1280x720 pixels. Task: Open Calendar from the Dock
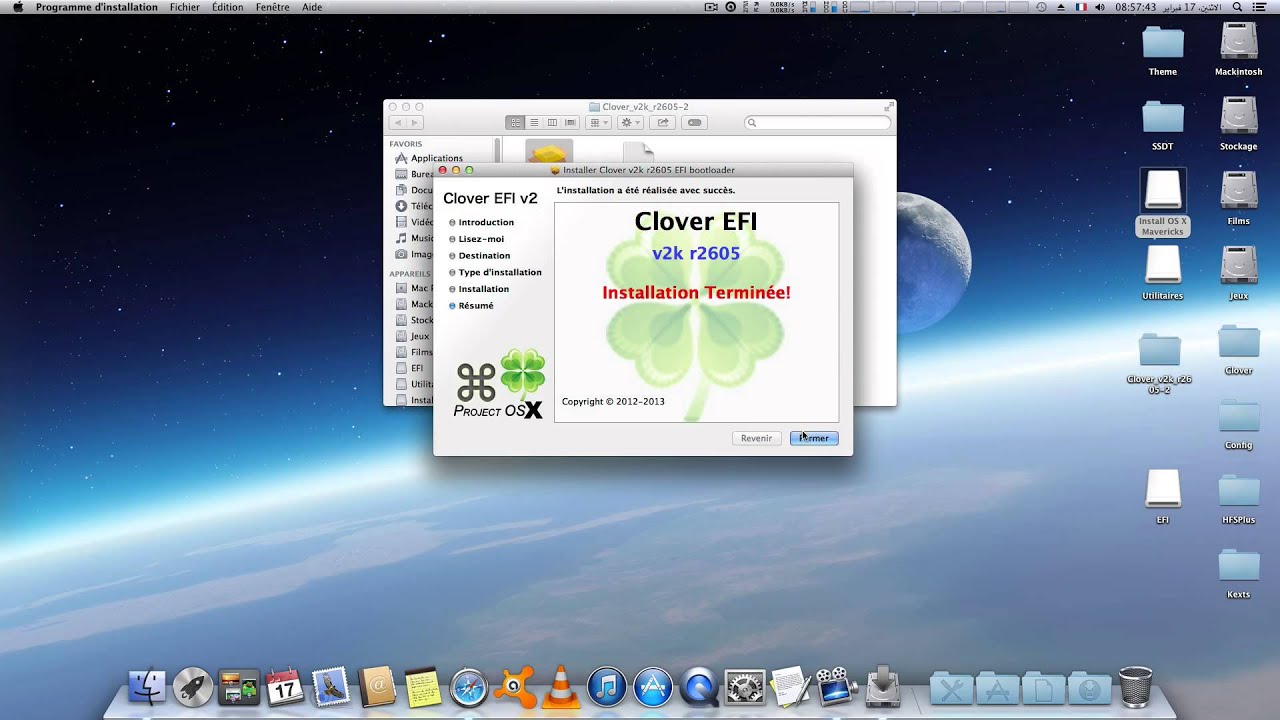coord(285,687)
